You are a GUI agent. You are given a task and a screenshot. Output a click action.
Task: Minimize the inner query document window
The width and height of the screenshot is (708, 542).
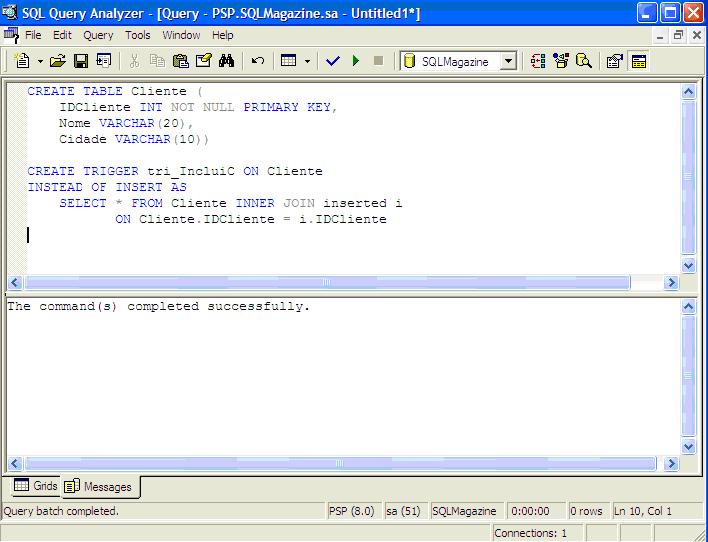[660, 36]
